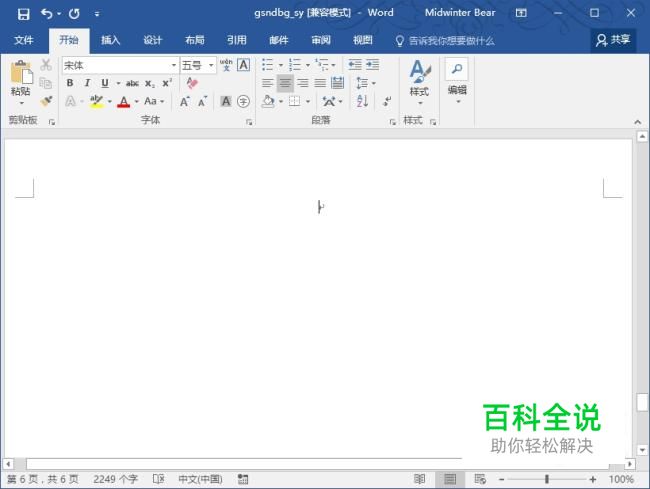This screenshot has height=489, width=650.
Task: Open the 剪贴板 dialog launcher
Action: coord(52,122)
